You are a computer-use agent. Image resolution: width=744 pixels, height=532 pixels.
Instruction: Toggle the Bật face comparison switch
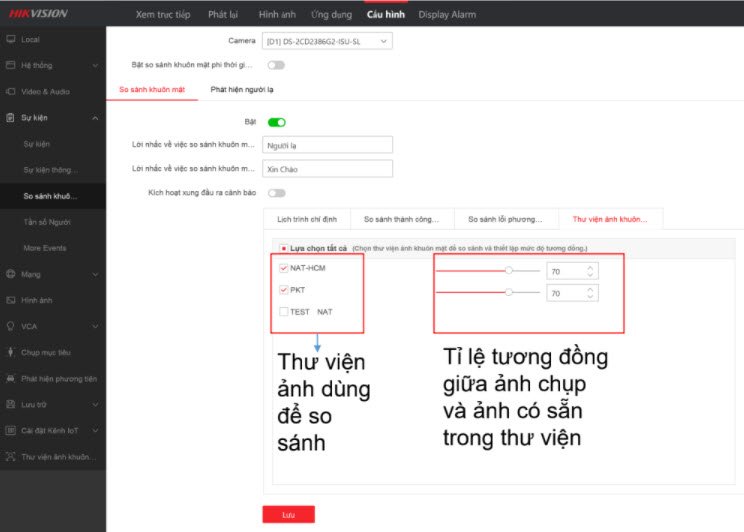point(276,122)
